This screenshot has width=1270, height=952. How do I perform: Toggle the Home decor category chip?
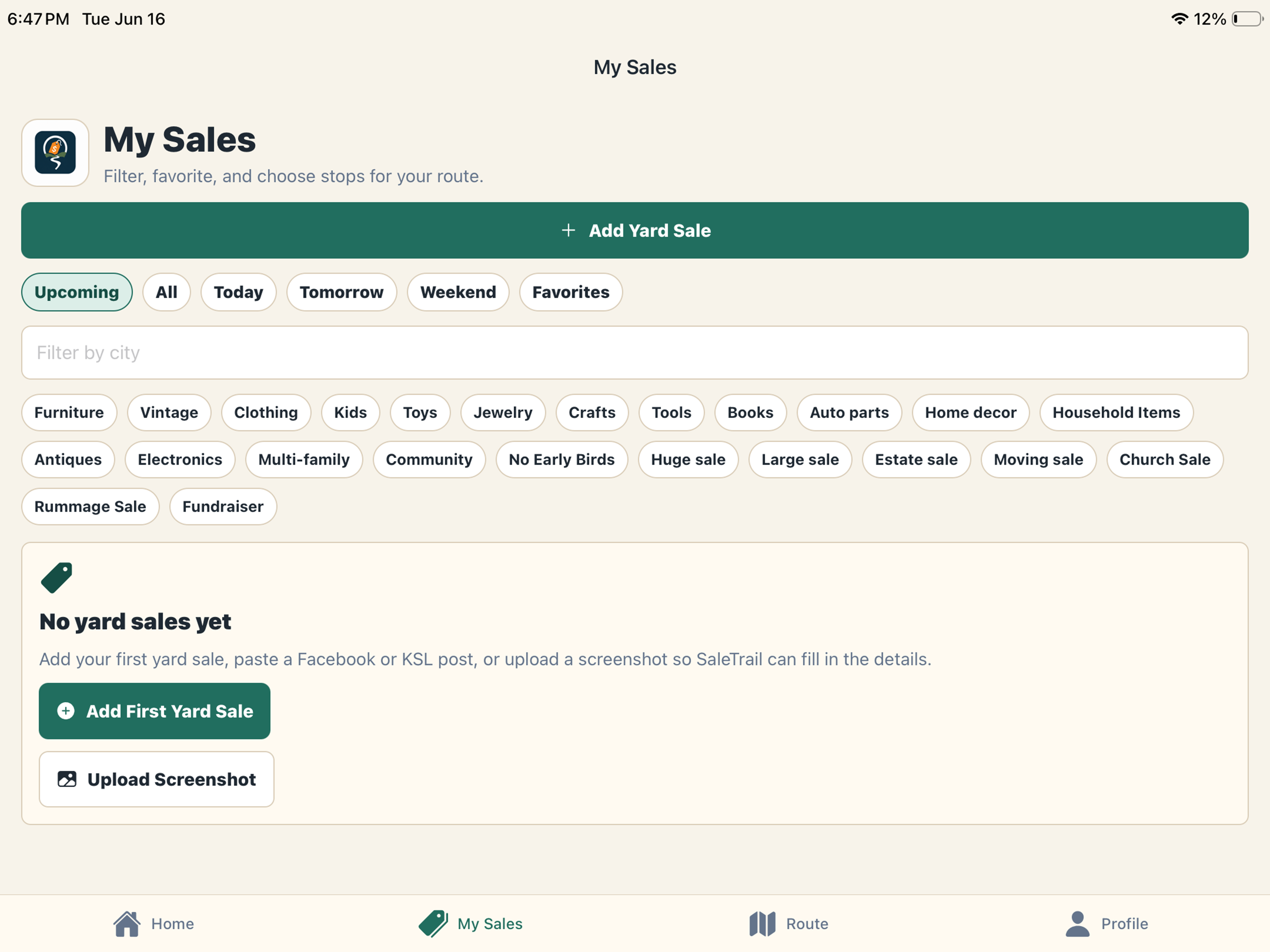[x=970, y=412]
